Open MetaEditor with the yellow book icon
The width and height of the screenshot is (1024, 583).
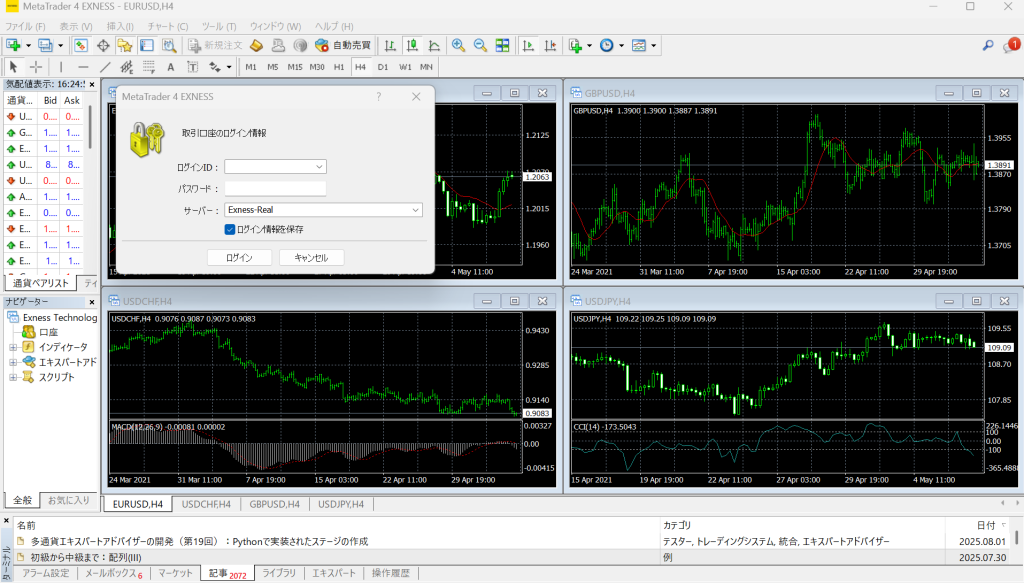coord(256,45)
